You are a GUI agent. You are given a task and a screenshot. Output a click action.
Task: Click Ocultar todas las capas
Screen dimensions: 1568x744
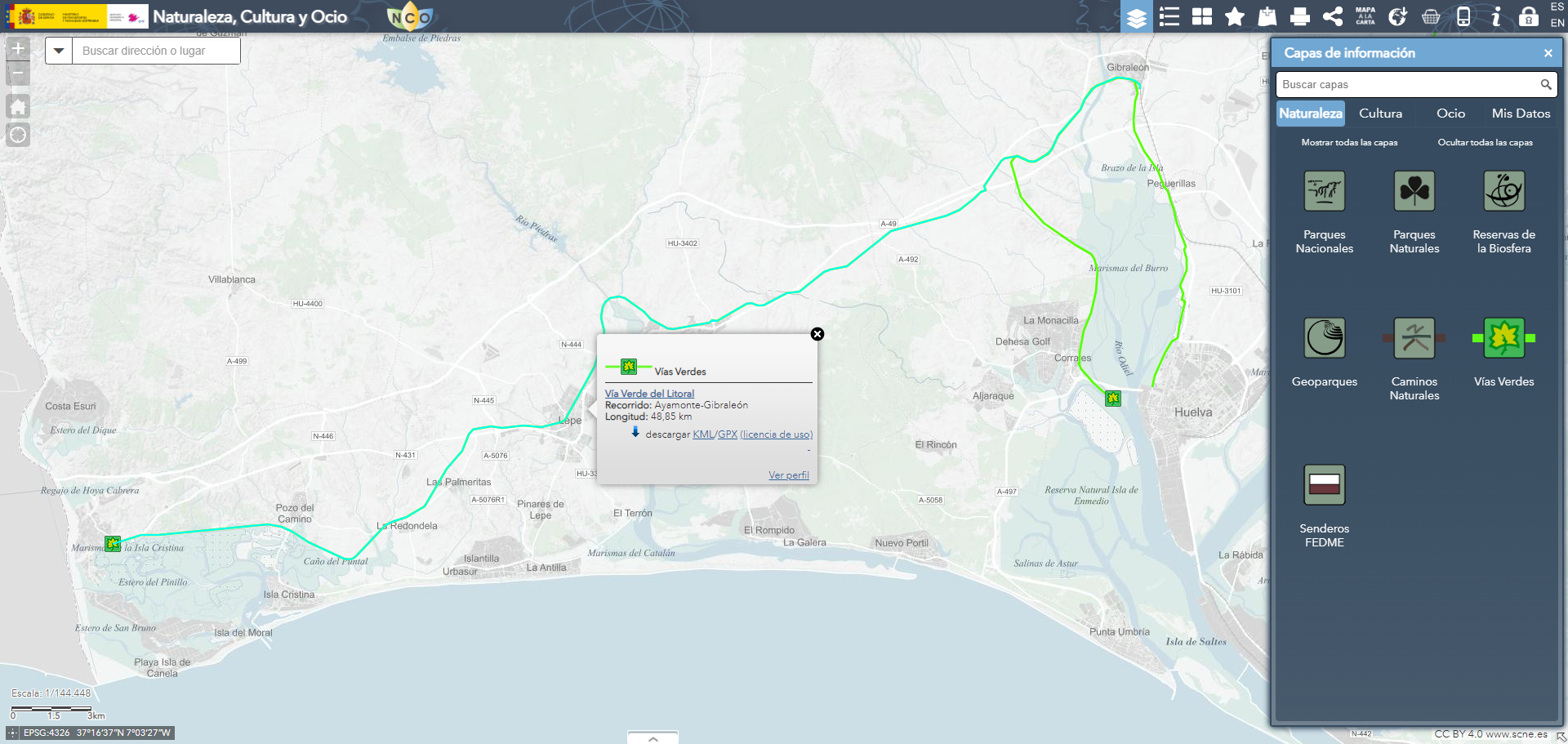tap(1485, 142)
